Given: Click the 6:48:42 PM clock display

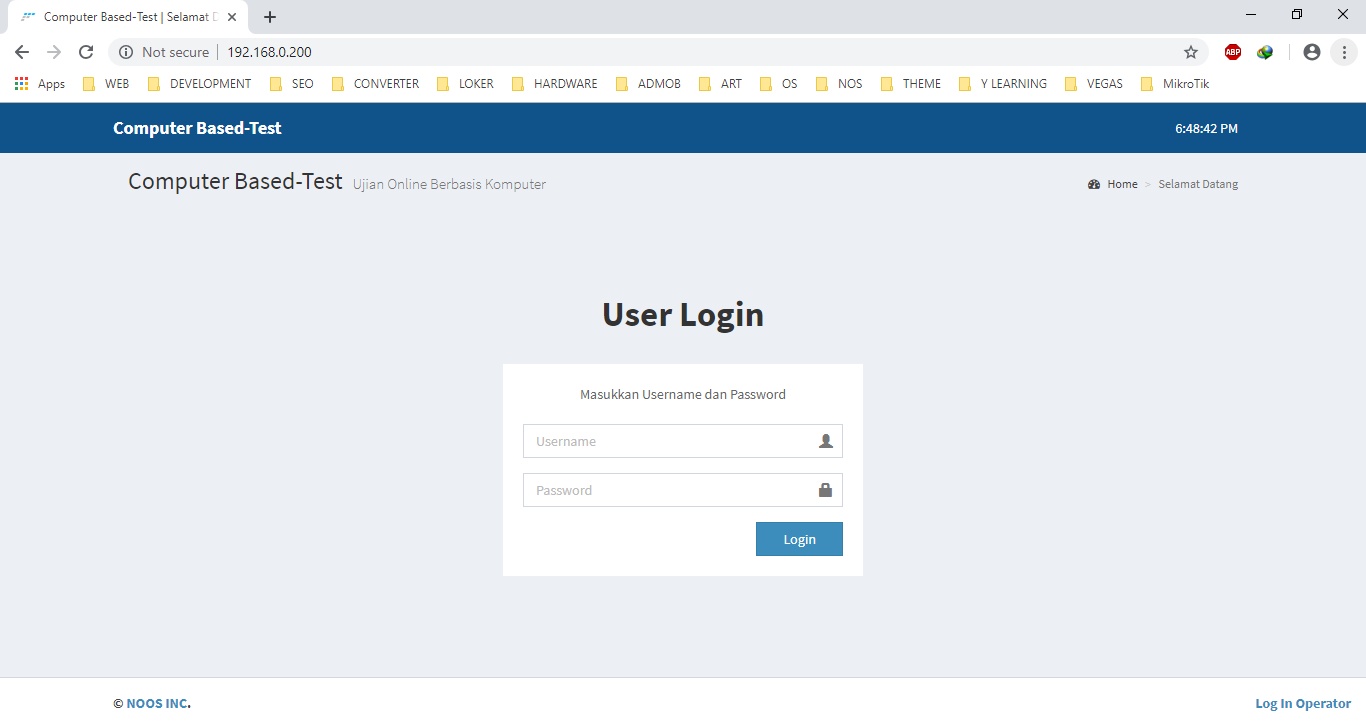Looking at the screenshot, I should [1206, 128].
